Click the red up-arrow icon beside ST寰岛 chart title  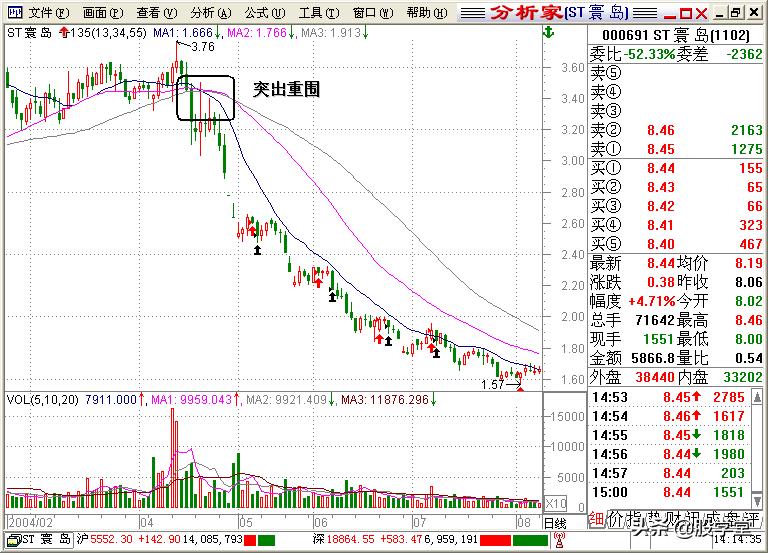click(x=64, y=33)
